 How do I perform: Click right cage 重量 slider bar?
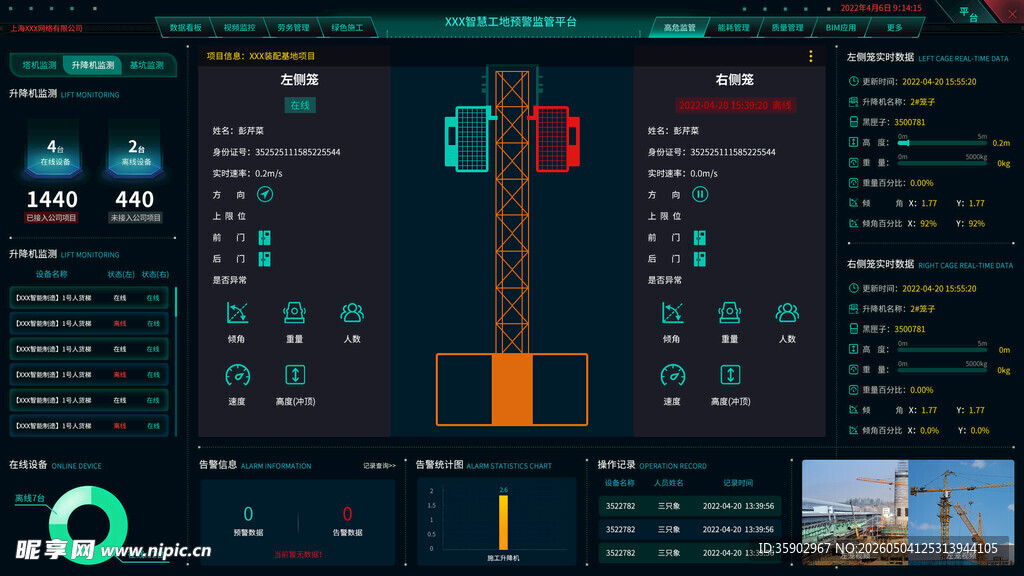[x=942, y=370]
